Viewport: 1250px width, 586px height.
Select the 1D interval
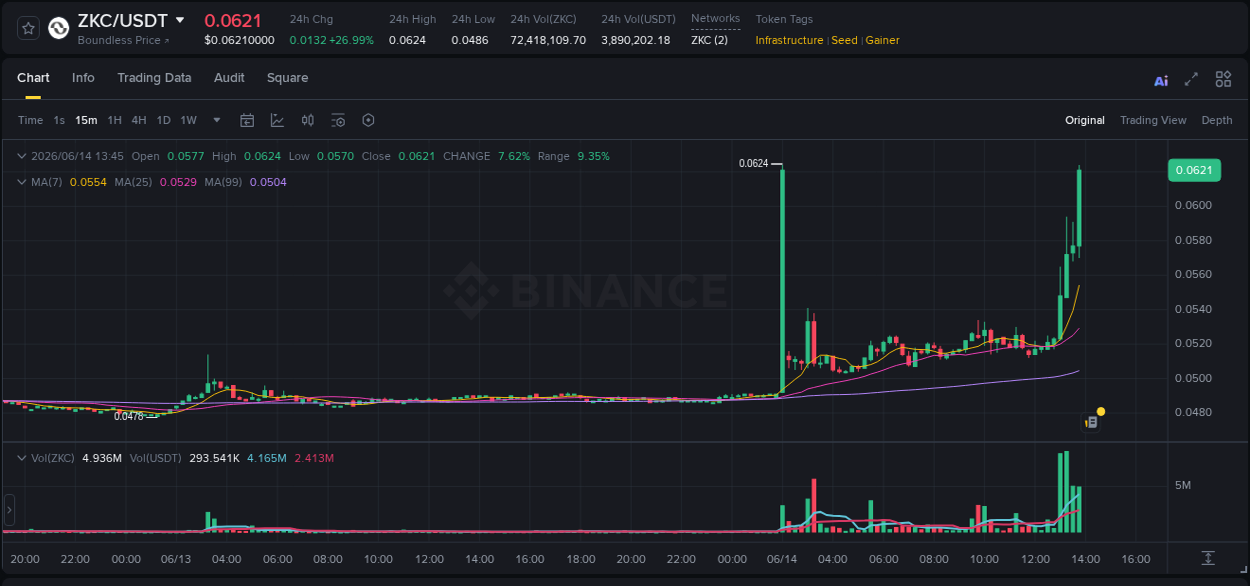tap(163, 120)
